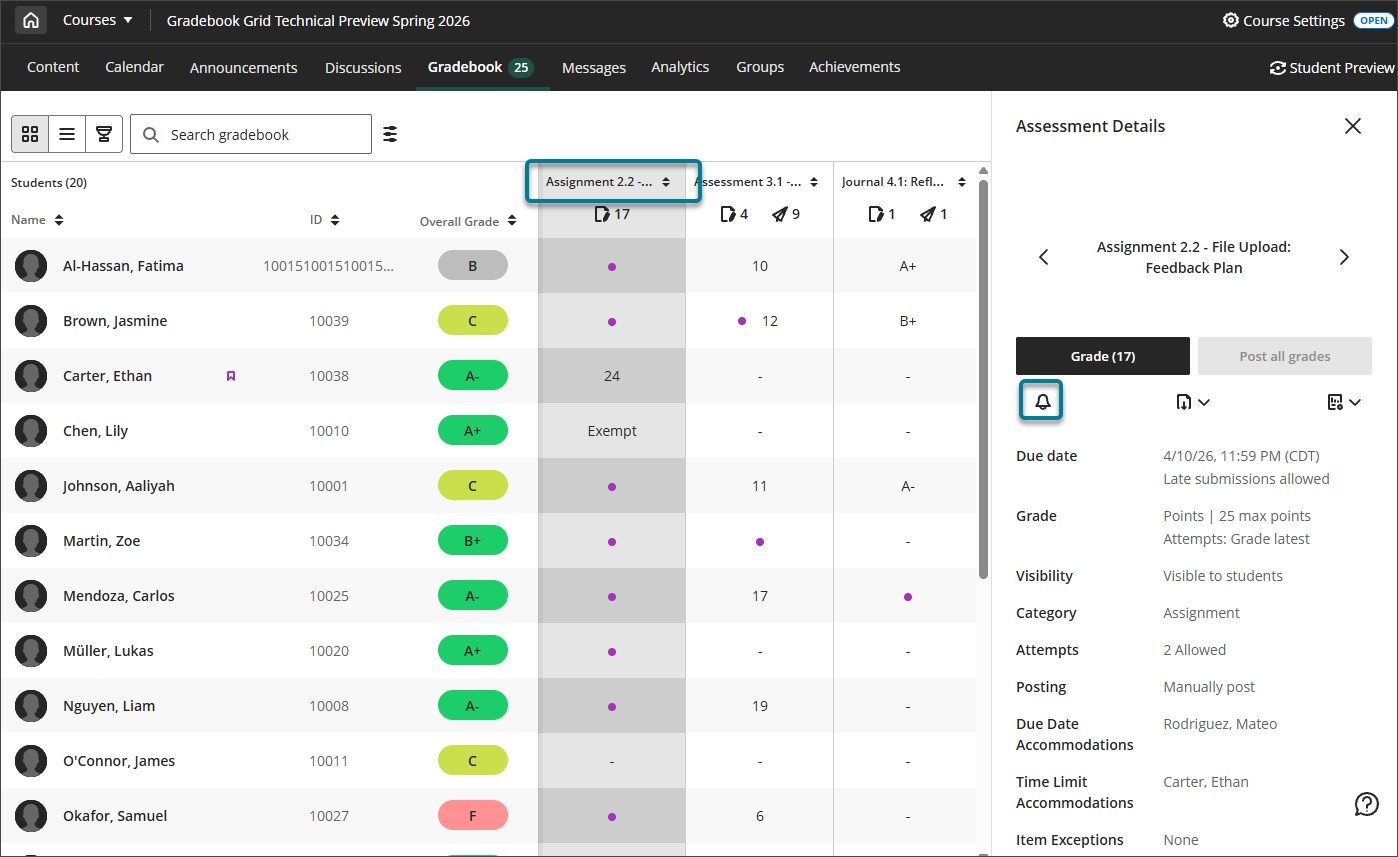Click the flag icon next to Carter, Ethan
Image resolution: width=1398 pixels, height=857 pixels.
[x=231, y=376]
